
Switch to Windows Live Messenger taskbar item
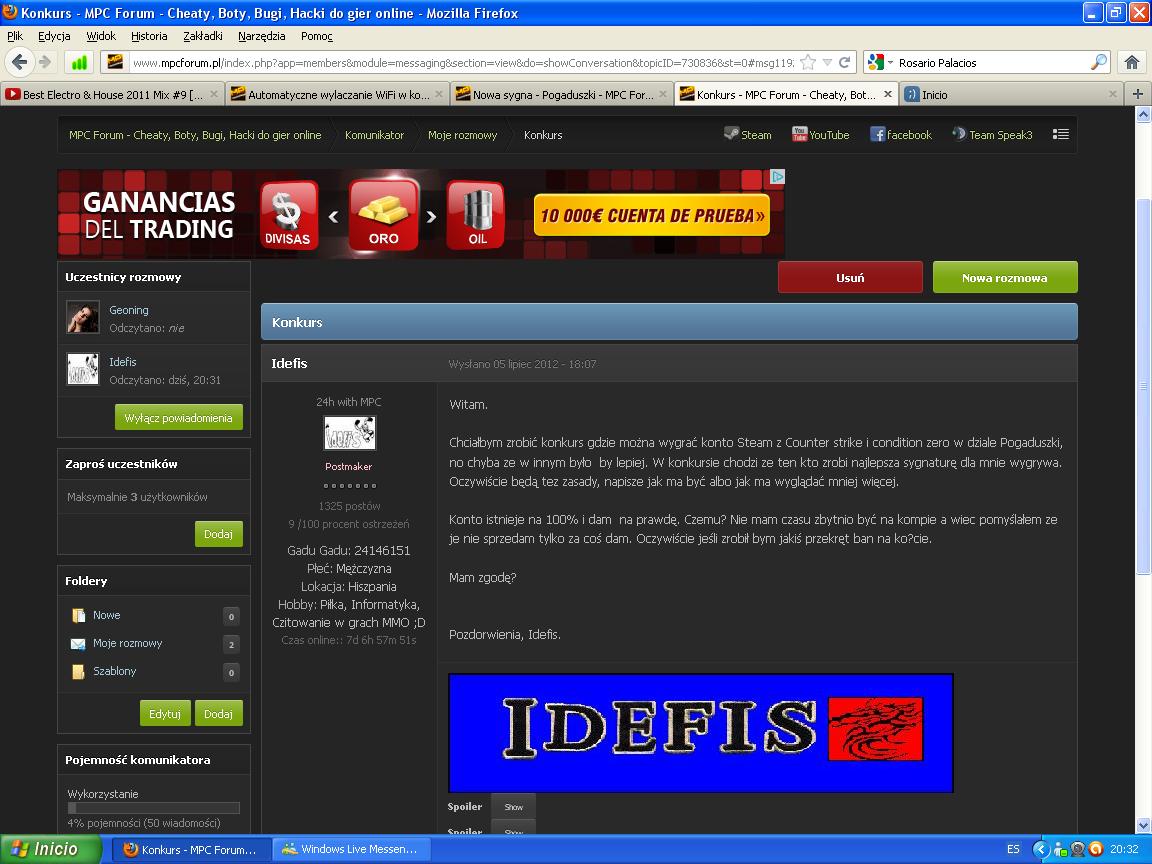click(352, 849)
